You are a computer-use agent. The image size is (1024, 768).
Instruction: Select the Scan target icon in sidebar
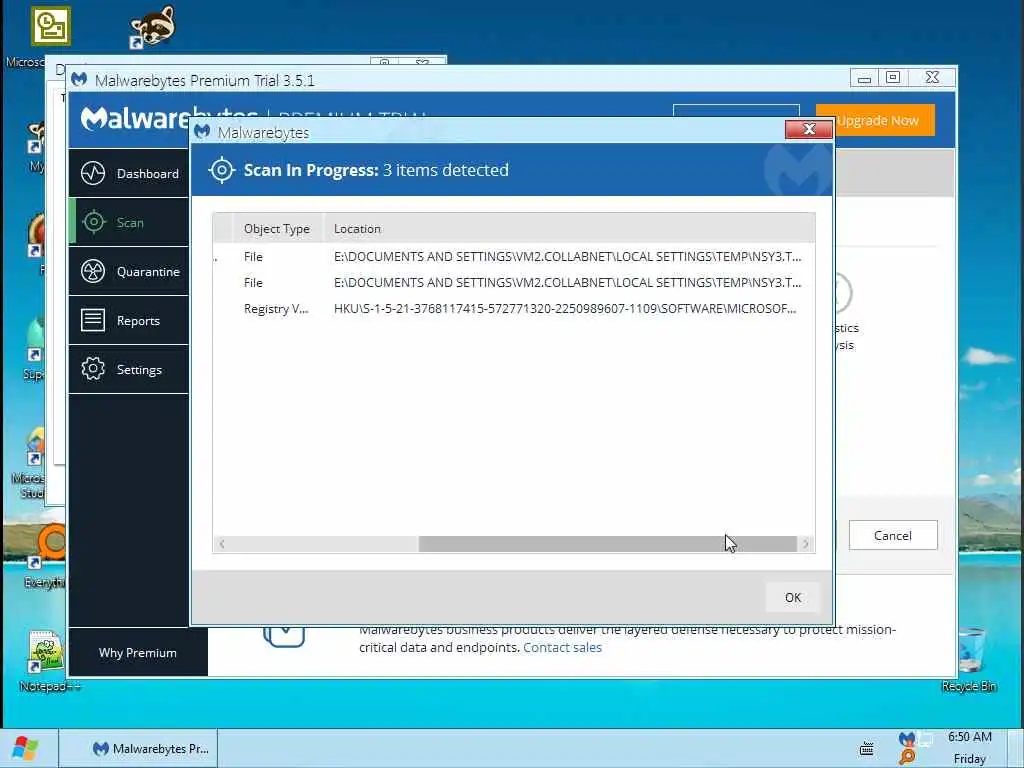tap(93, 222)
